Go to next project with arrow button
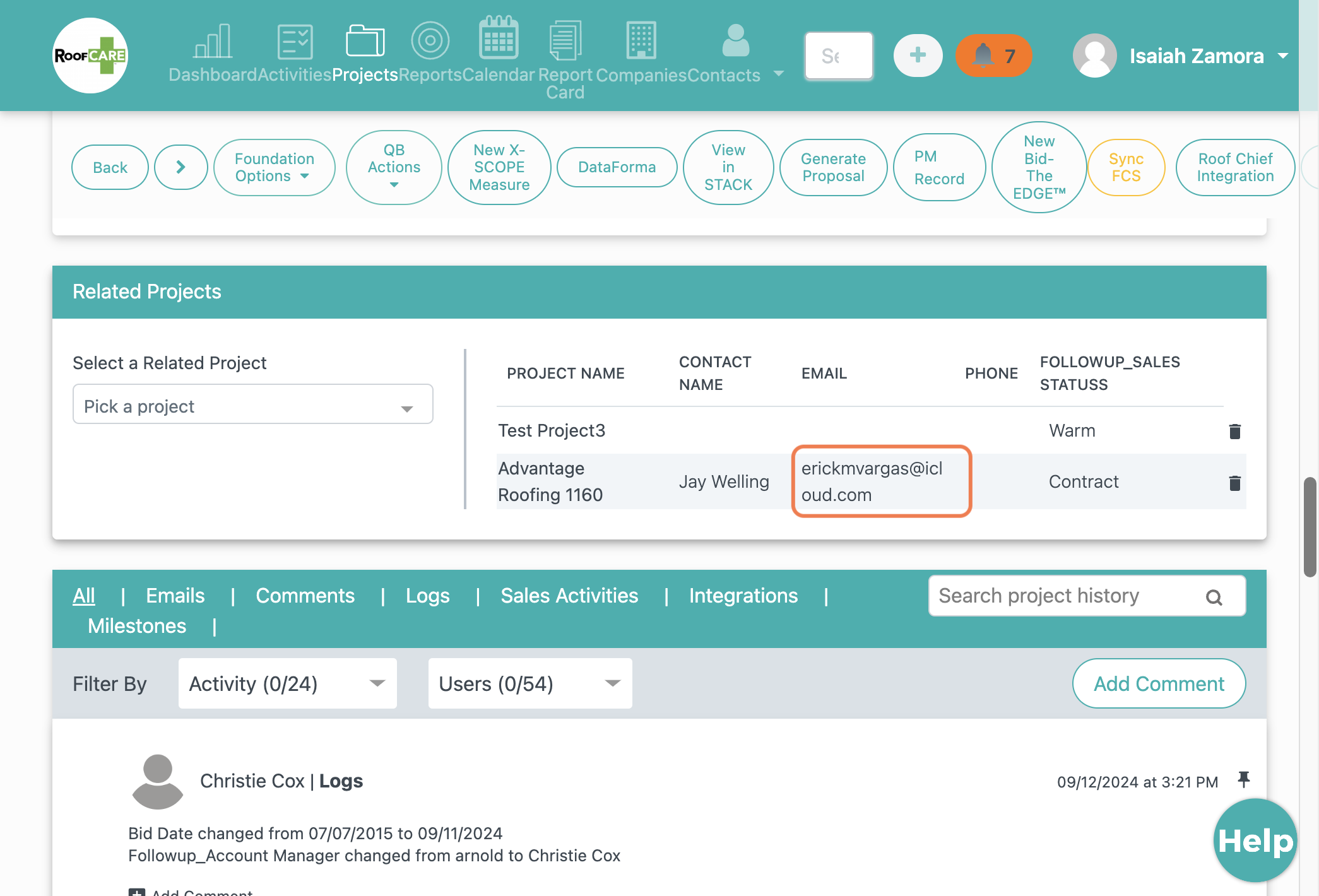Viewport: 1319px width, 896px height. [181, 167]
